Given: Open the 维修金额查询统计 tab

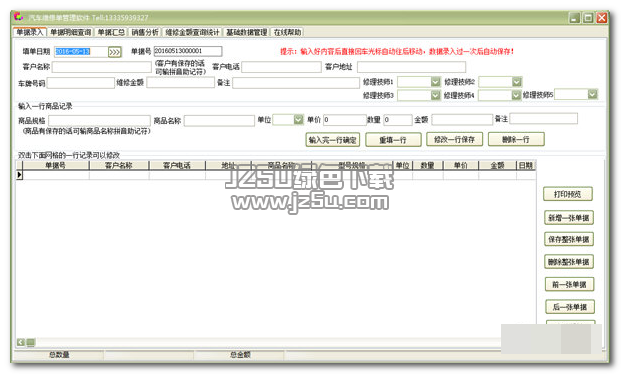Looking at the screenshot, I should [192, 32].
